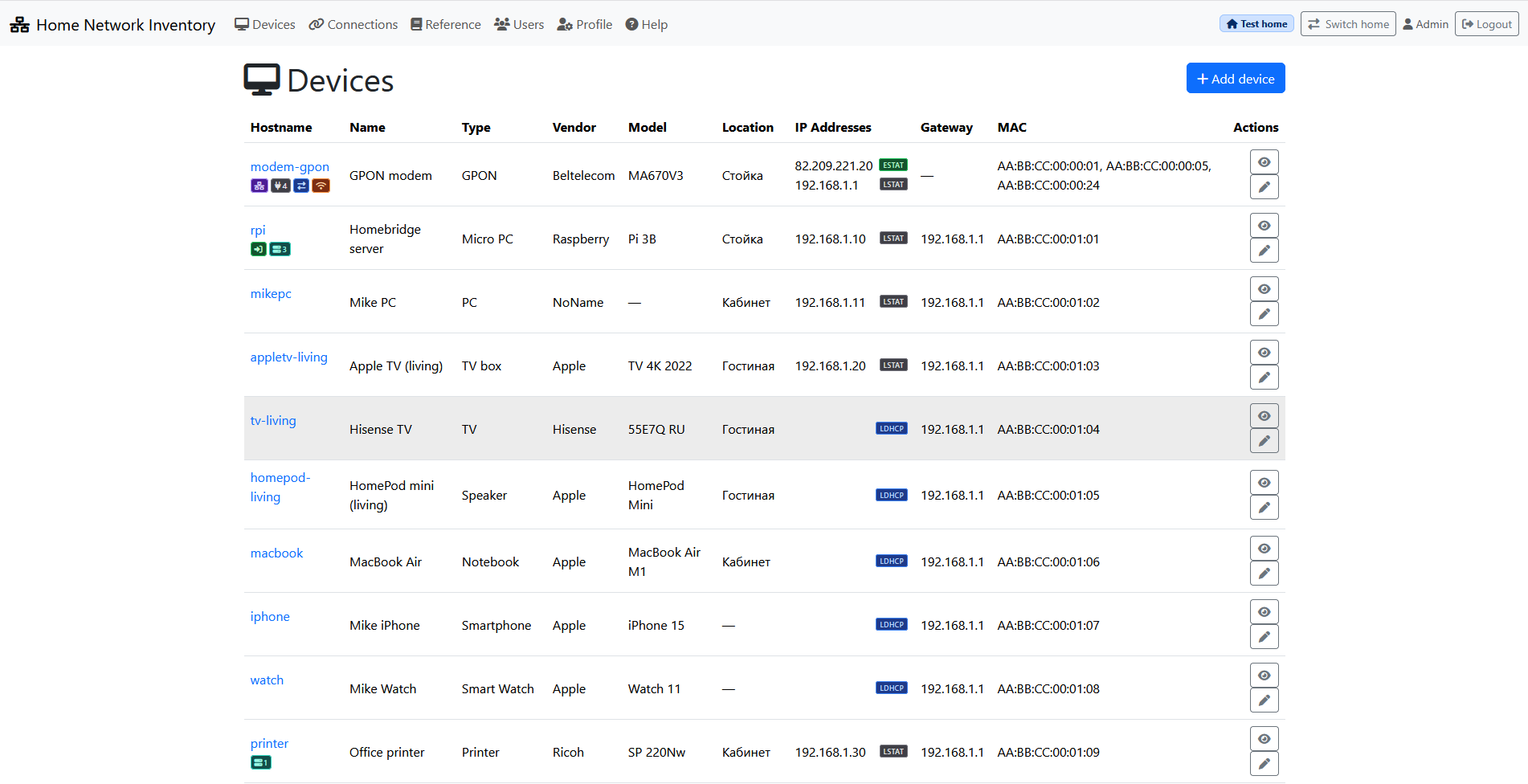View modem-gpon device details via eye icon

tap(1264, 162)
